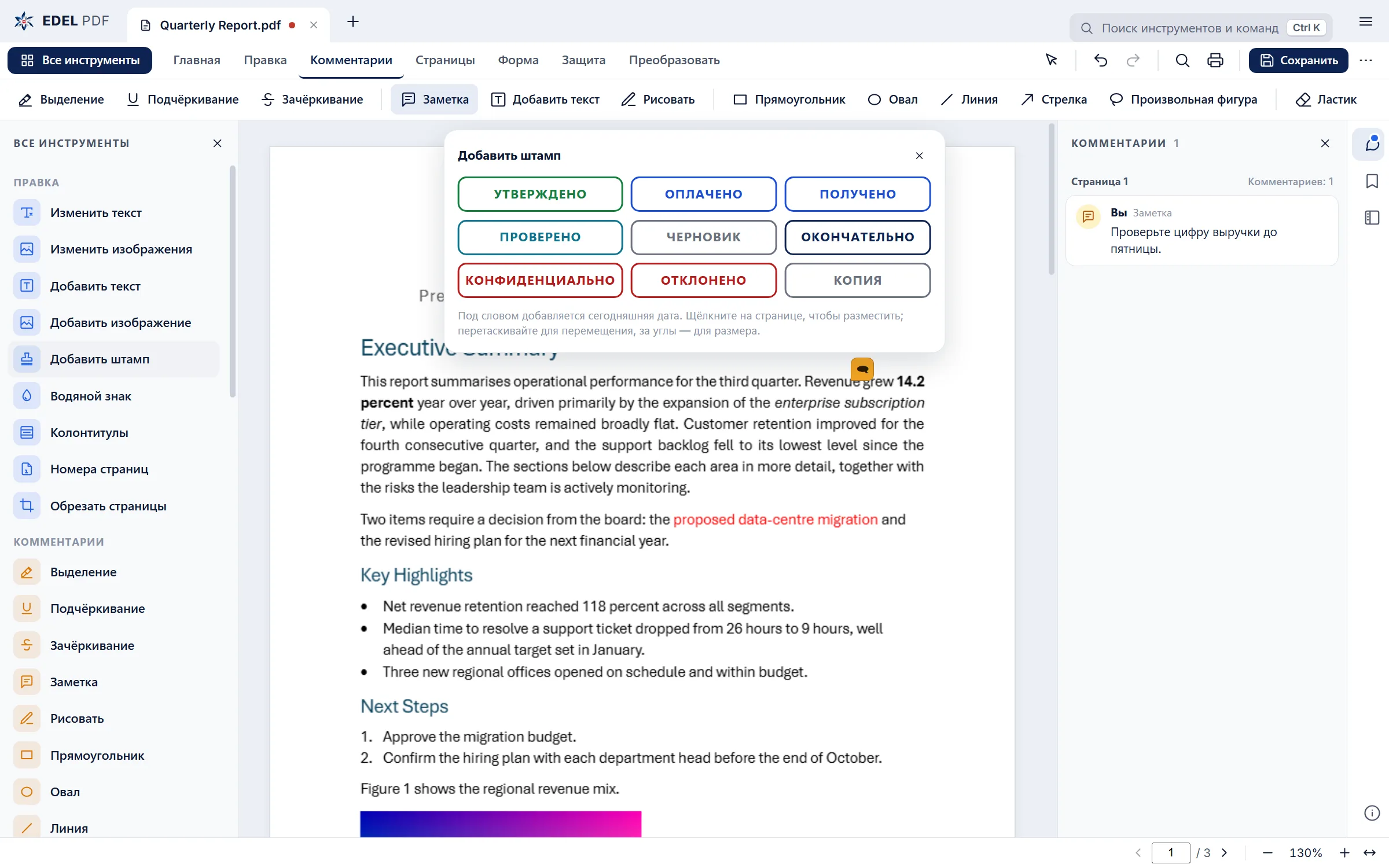Zoom in with the plus button
Screen dimensions: 1389x868
click(1344, 853)
